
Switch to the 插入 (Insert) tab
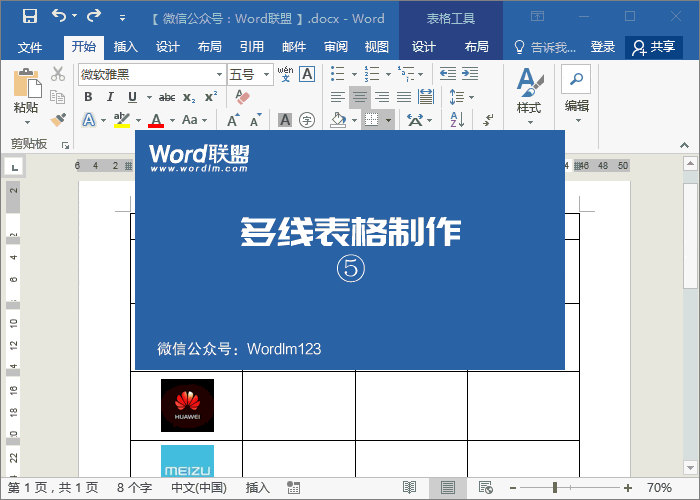coord(125,46)
